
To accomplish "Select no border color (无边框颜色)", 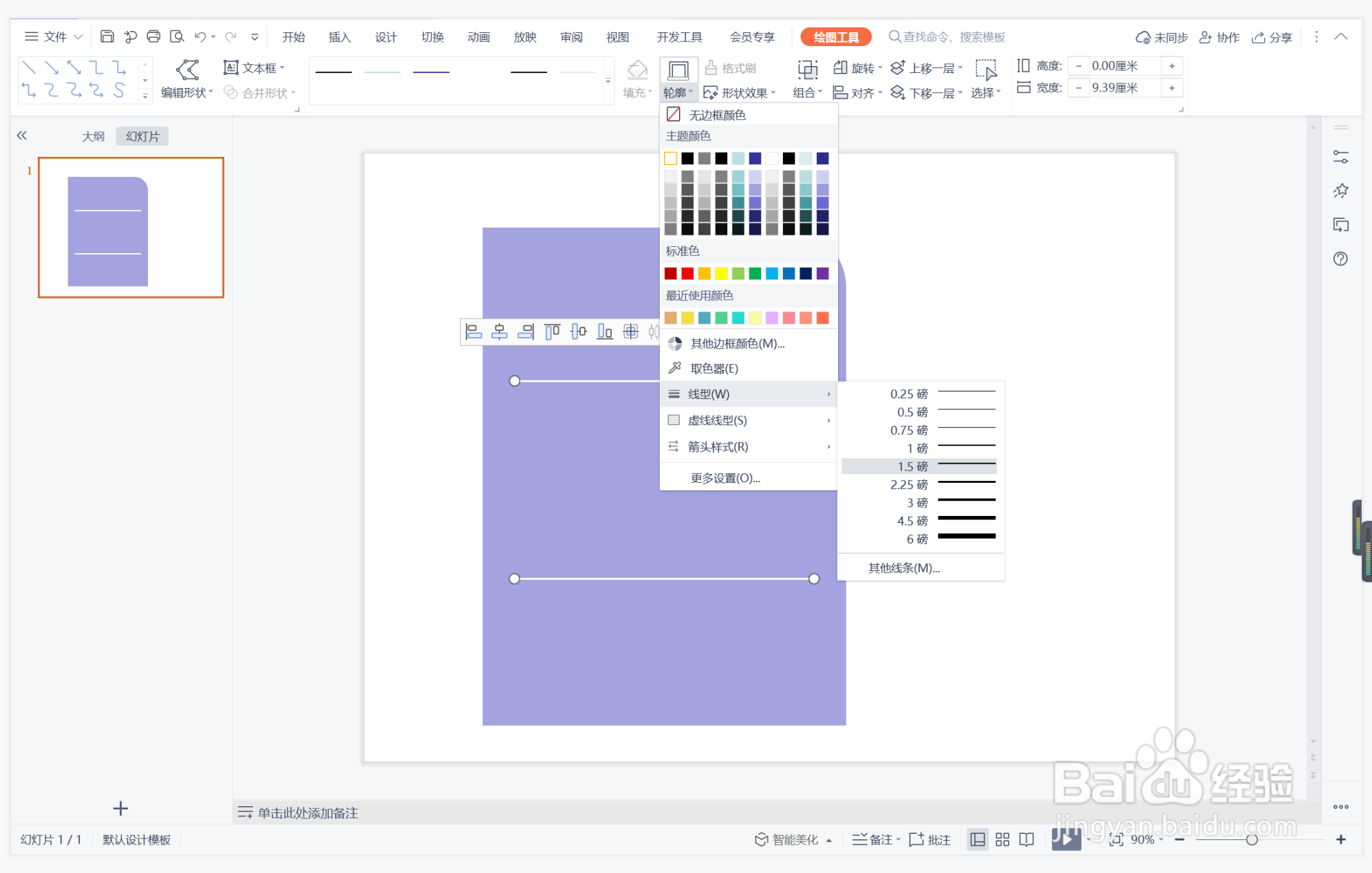I will tap(716, 115).
